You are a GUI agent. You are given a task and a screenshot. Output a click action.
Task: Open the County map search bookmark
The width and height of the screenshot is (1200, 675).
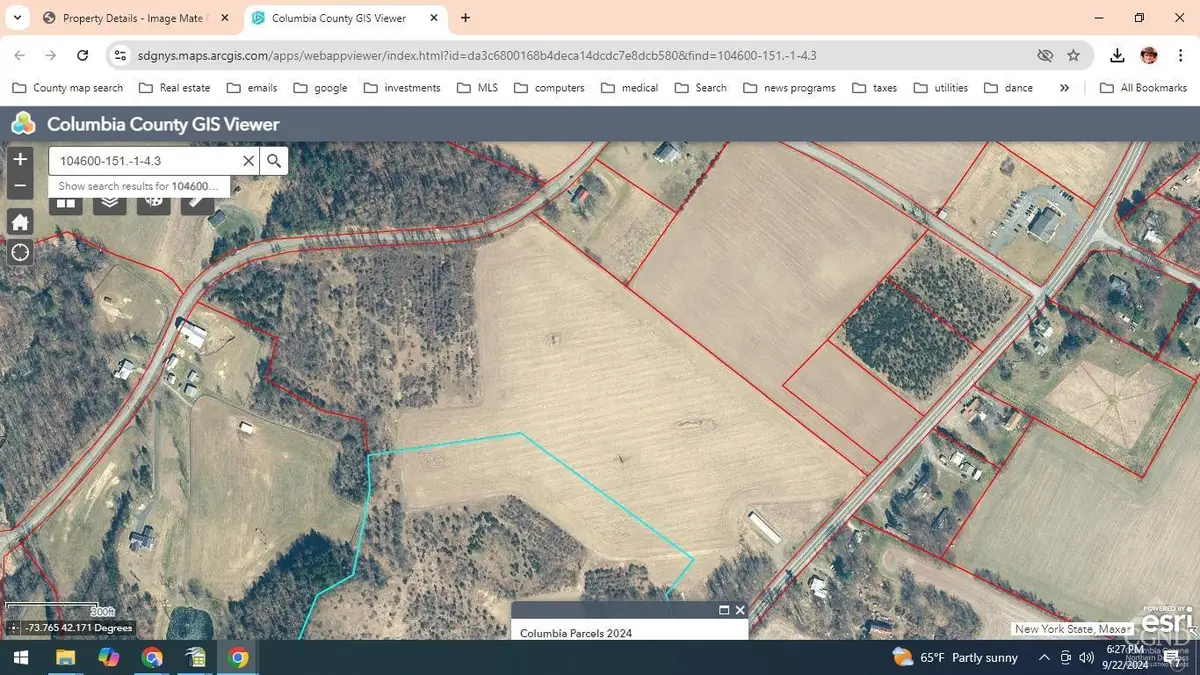[x=67, y=88]
